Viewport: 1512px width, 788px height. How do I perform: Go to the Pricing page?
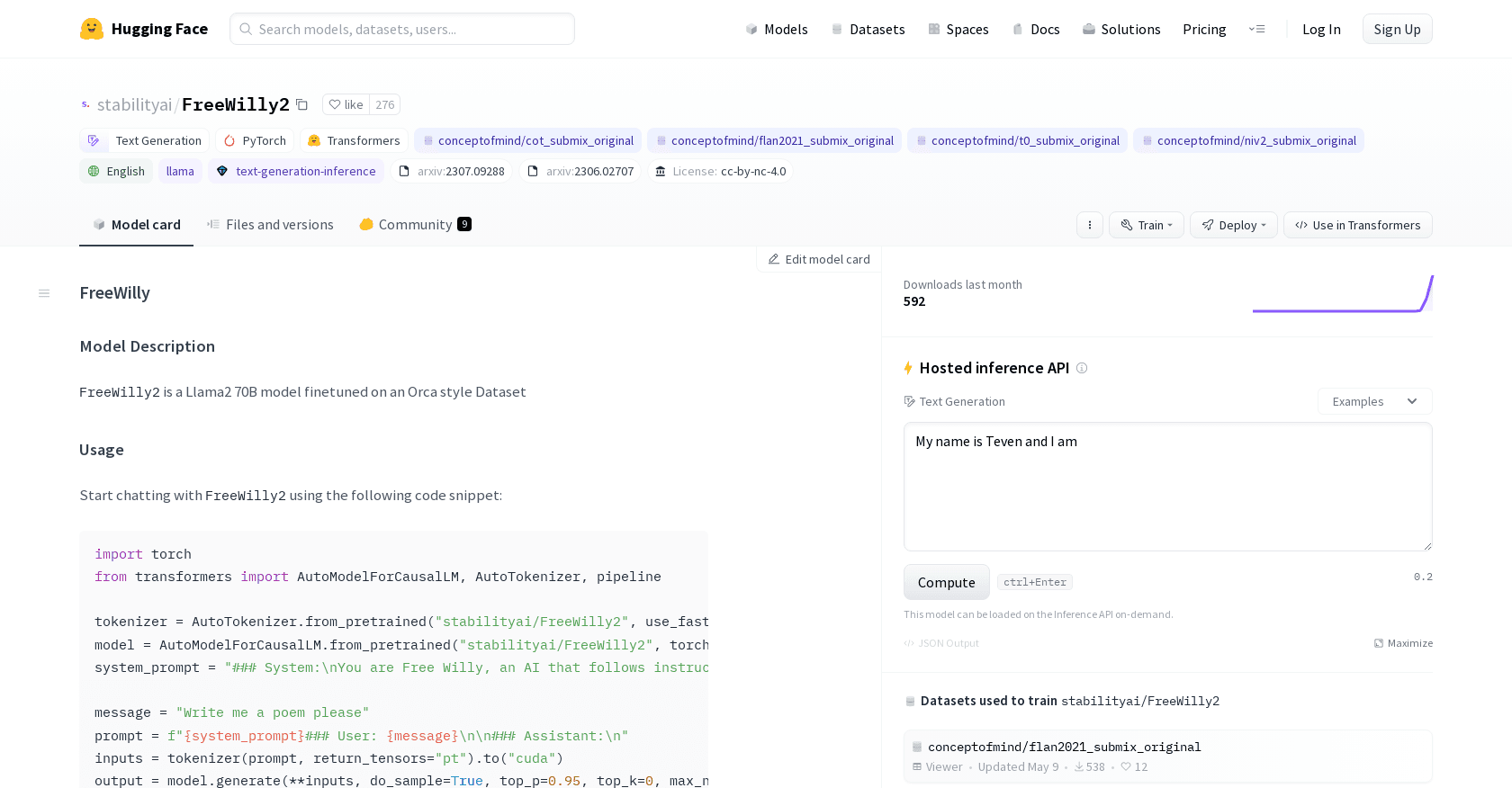coord(1204,29)
